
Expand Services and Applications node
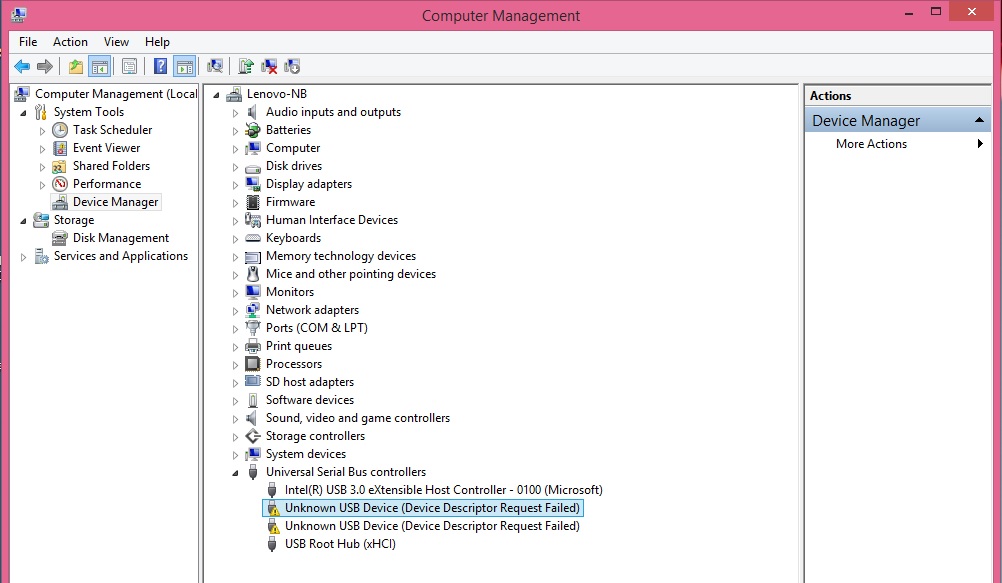[x=23, y=257]
